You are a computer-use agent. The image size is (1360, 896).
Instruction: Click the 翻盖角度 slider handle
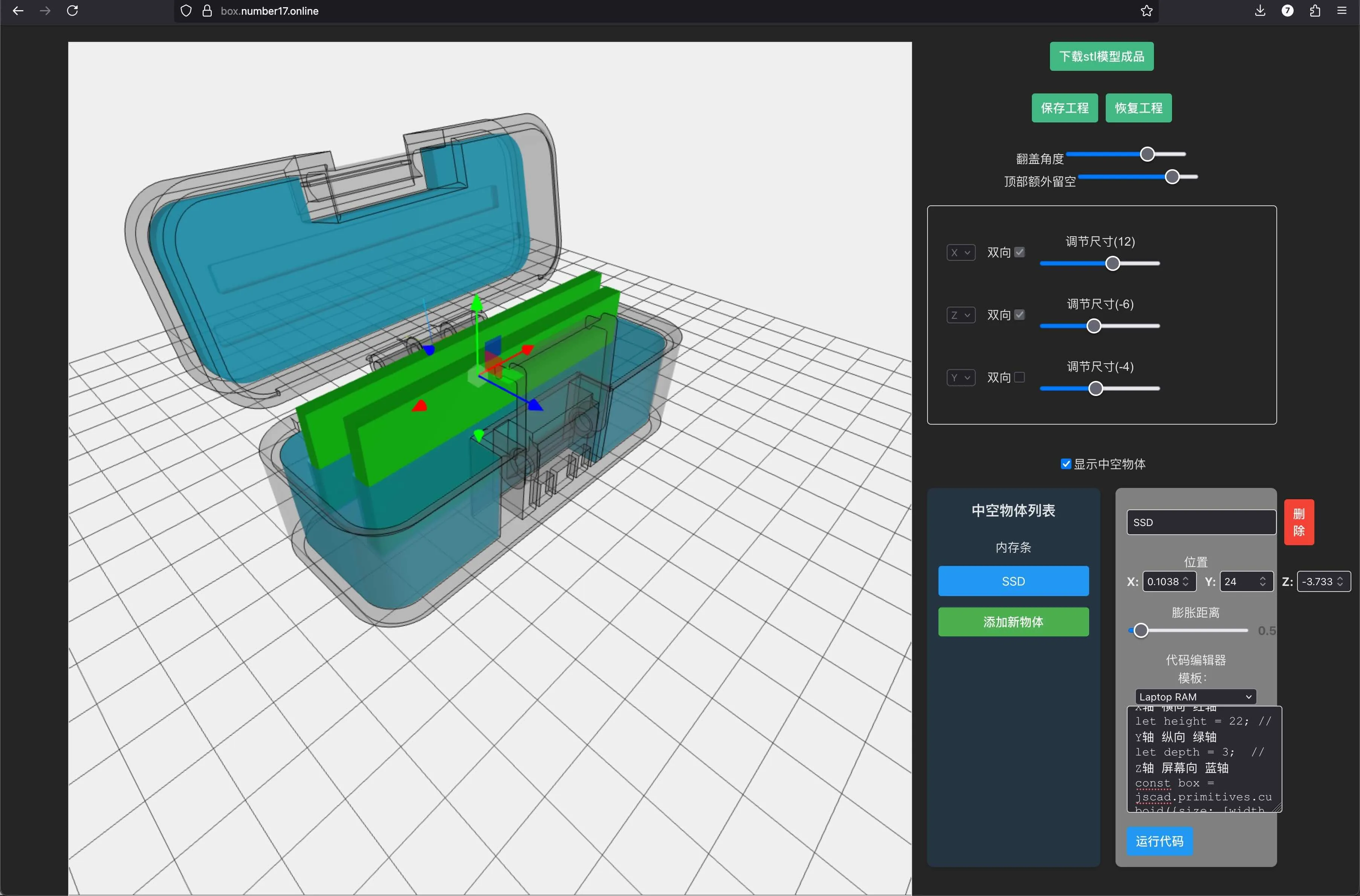pos(1147,154)
